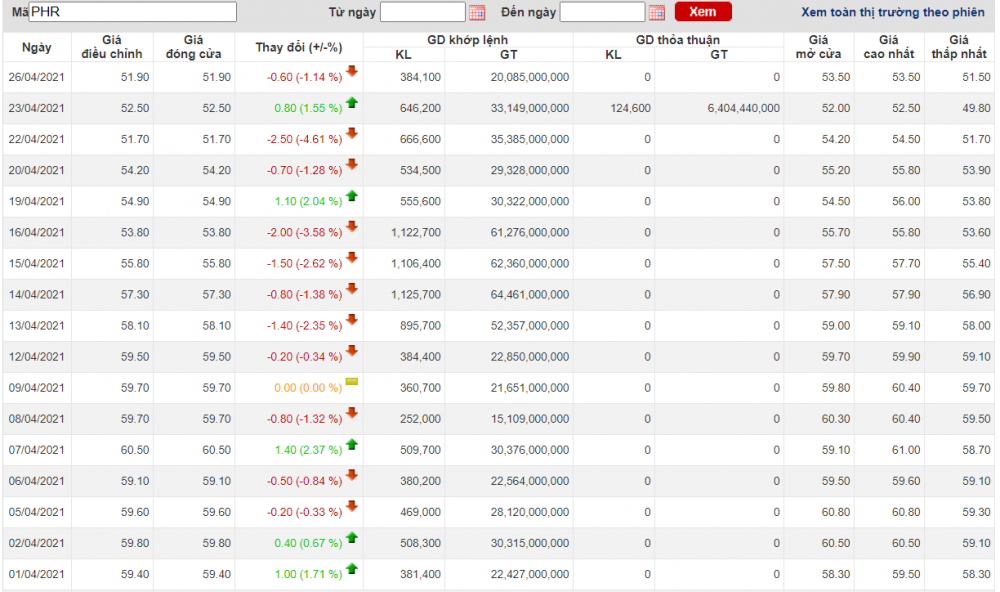Select the date cell 09/04/2021
Viewport: 1000px width, 592px height.
(36, 388)
